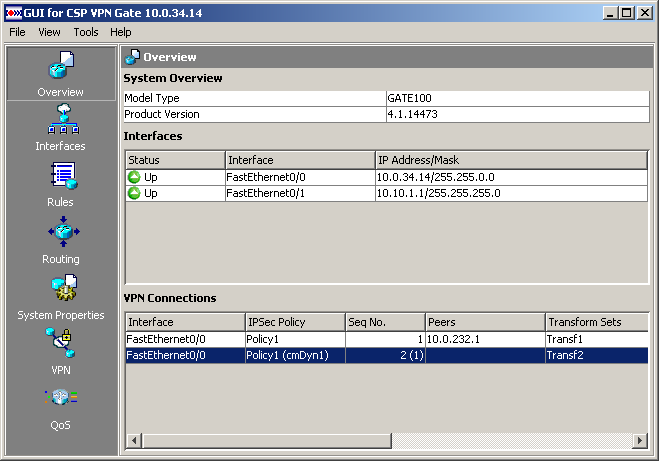659x461 pixels.
Task: Click IP address 10.0.34.14/255.255.0.0 cell
Action: [x=511, y=177]
